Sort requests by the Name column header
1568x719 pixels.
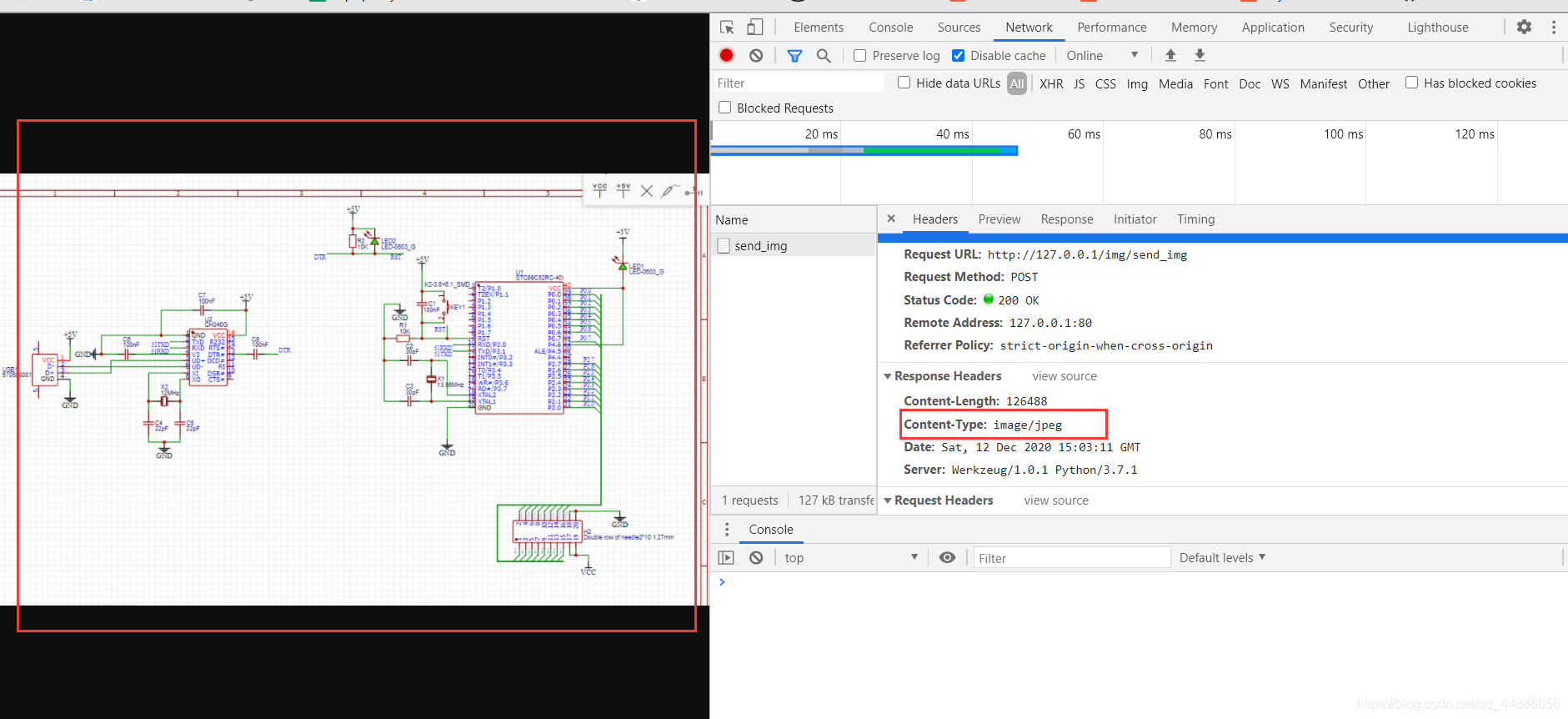tap(793, 219)
